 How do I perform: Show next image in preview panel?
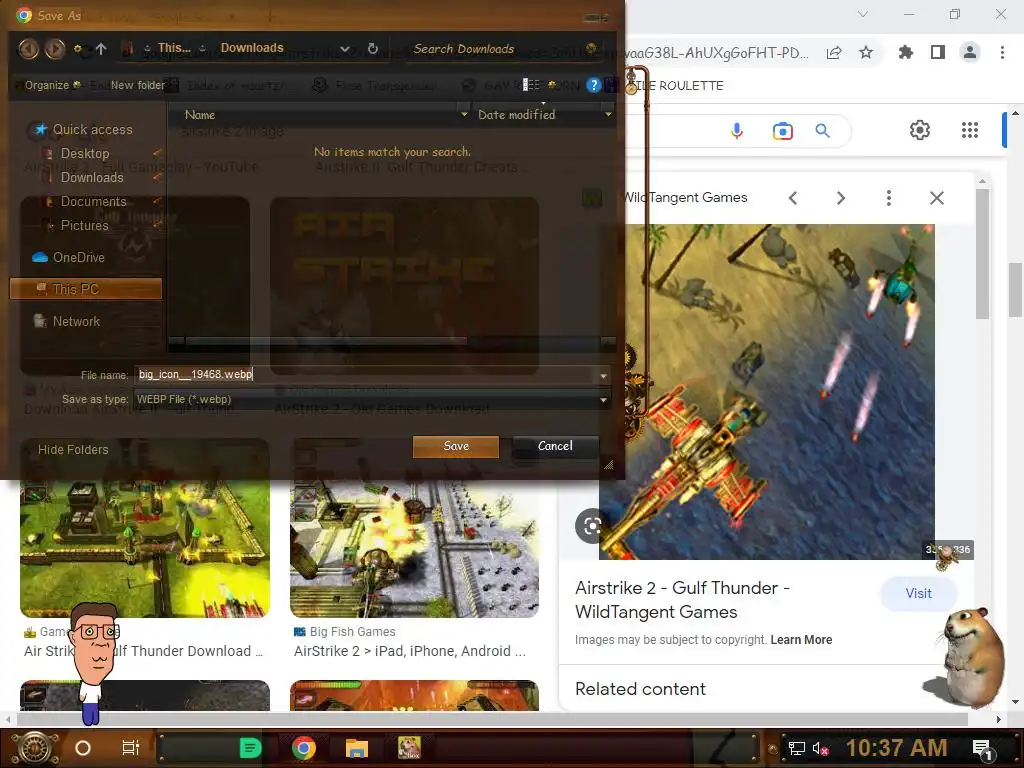(x=840, y=198)
